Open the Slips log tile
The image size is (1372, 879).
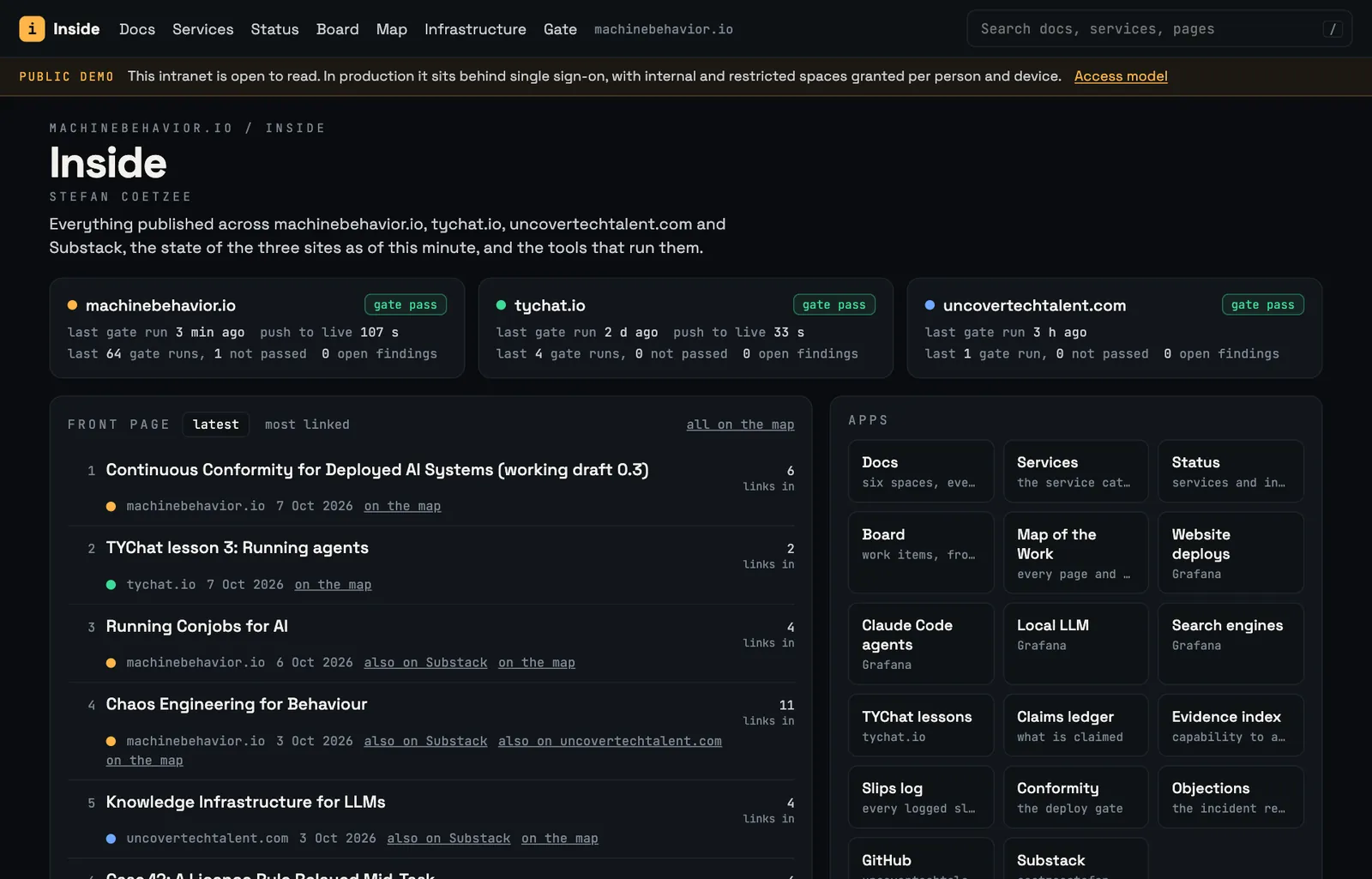coord(921,797)
